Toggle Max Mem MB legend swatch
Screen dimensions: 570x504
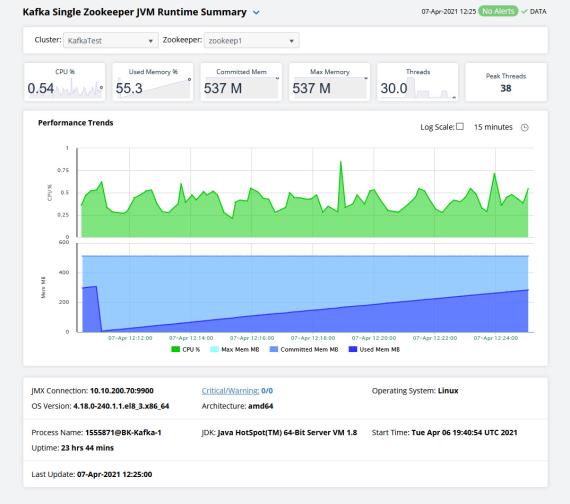214,349
